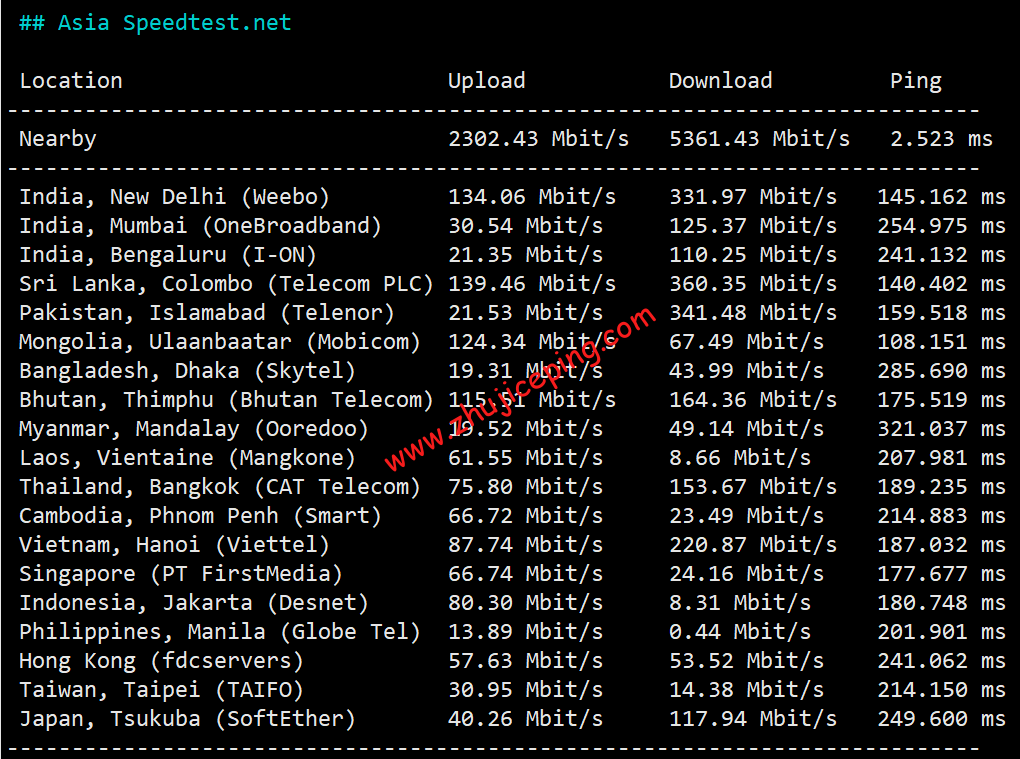Image resolution: width=1020 pixels, height=759 pixels.
Task: Select Phnom Penh upload "66.72 Mbit/s"
Action: [x=526, y=516]
